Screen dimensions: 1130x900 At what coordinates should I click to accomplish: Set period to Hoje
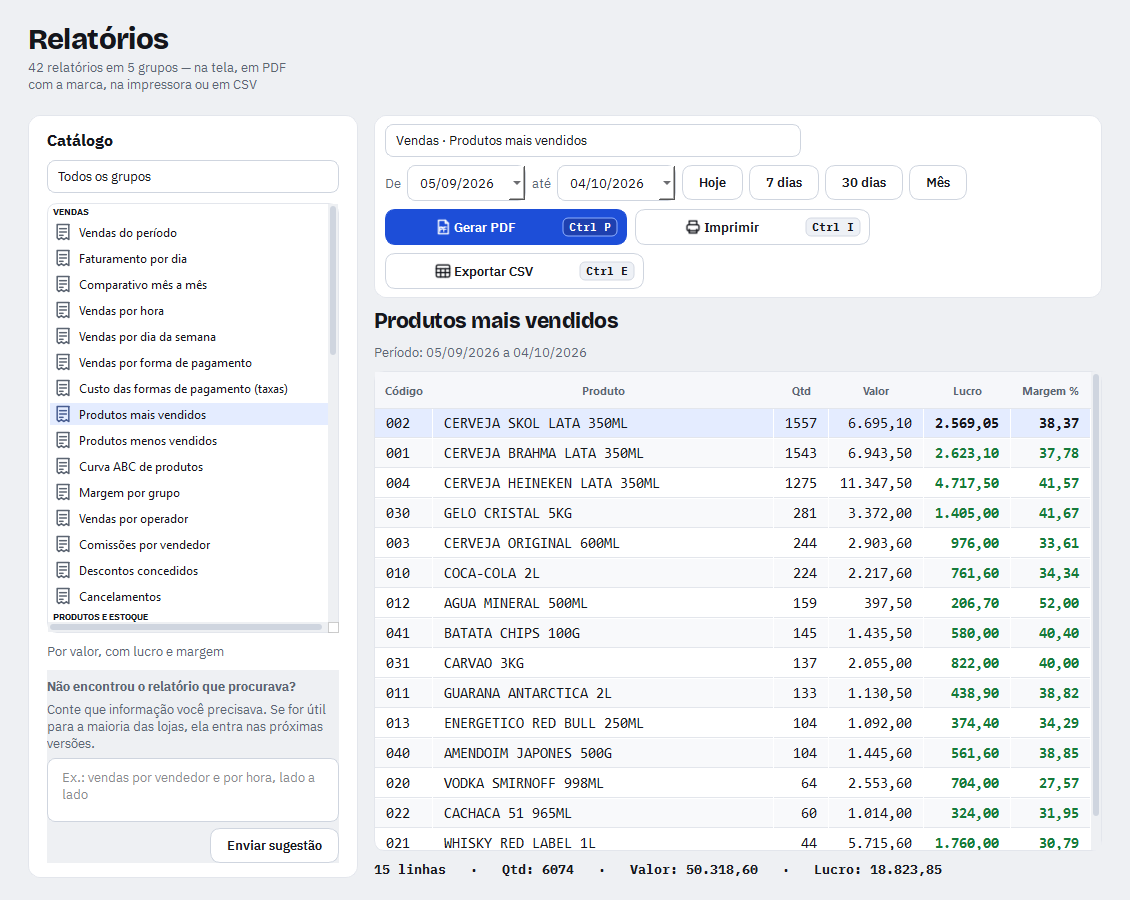tap(712, 183)
